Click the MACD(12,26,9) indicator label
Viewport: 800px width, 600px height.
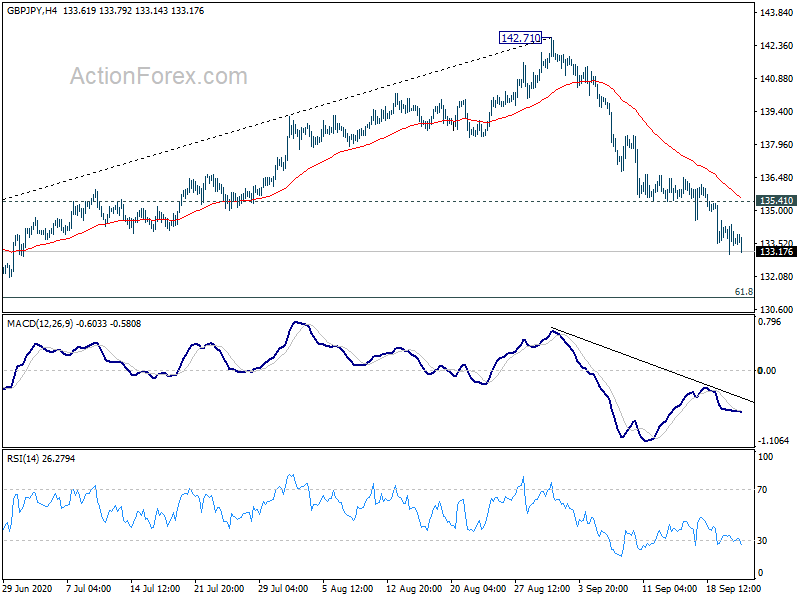click(40, 323)
